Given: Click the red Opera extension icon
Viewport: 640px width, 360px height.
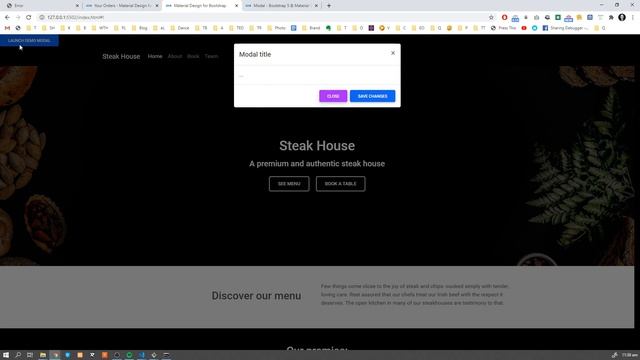Looking at the screenshot, I should [504, 17].
